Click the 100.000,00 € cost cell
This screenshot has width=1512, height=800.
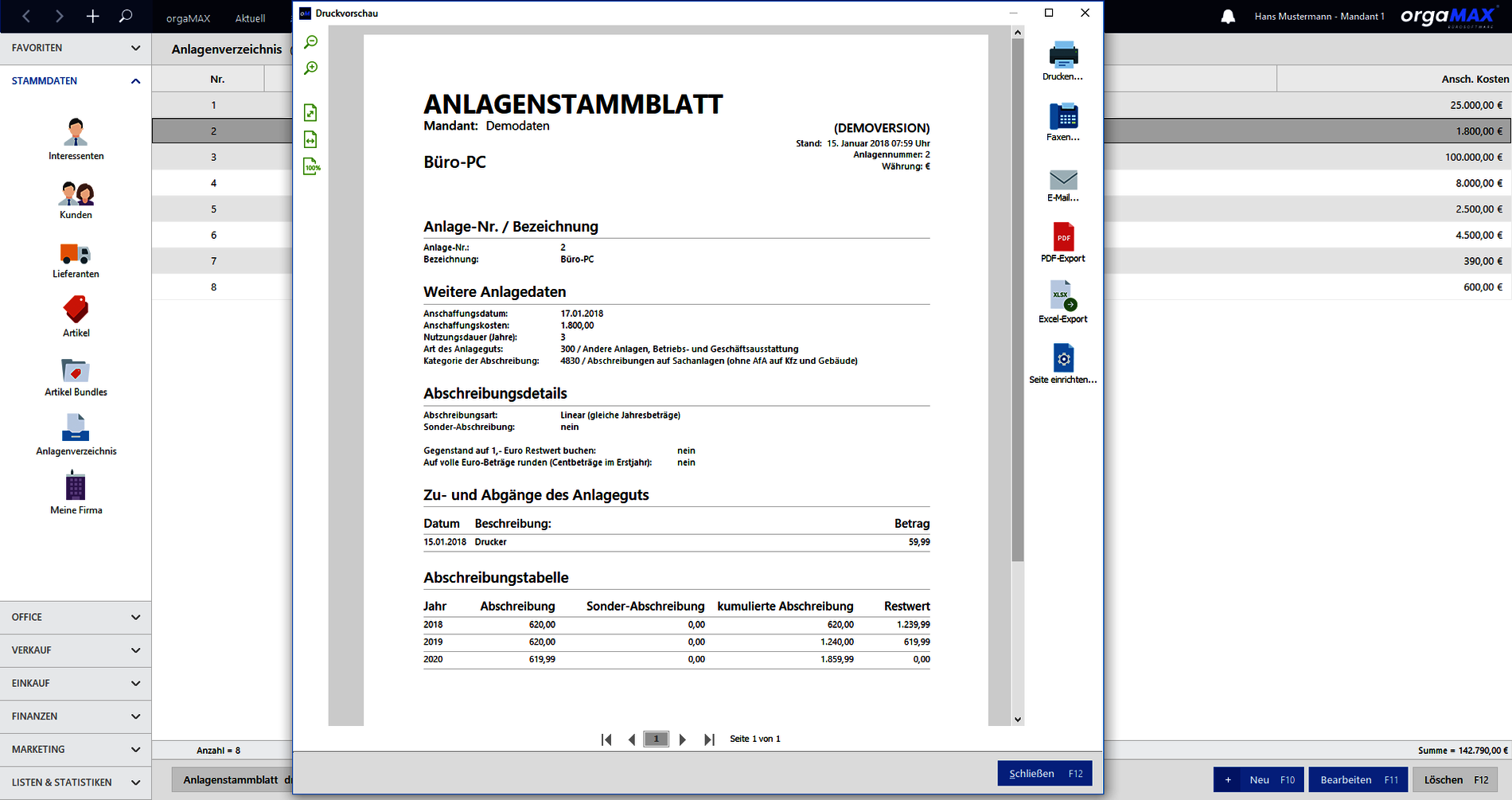coord(1473,157)
